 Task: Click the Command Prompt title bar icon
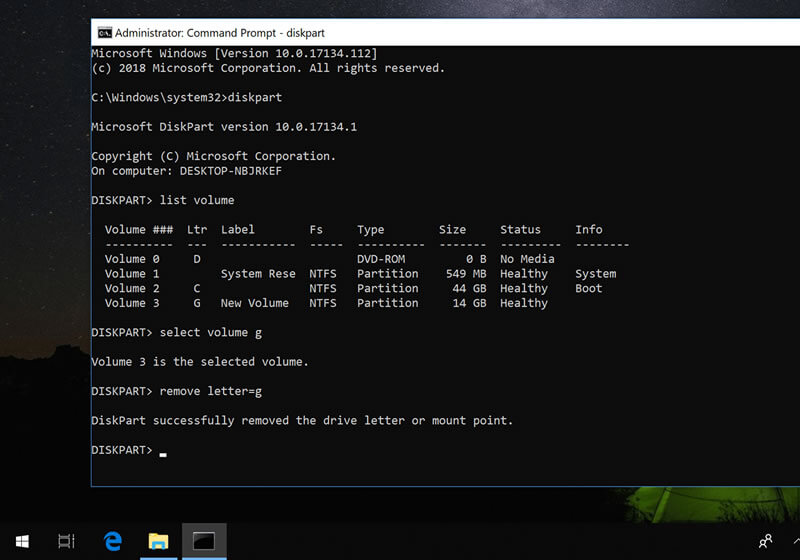tap(104, 31)
